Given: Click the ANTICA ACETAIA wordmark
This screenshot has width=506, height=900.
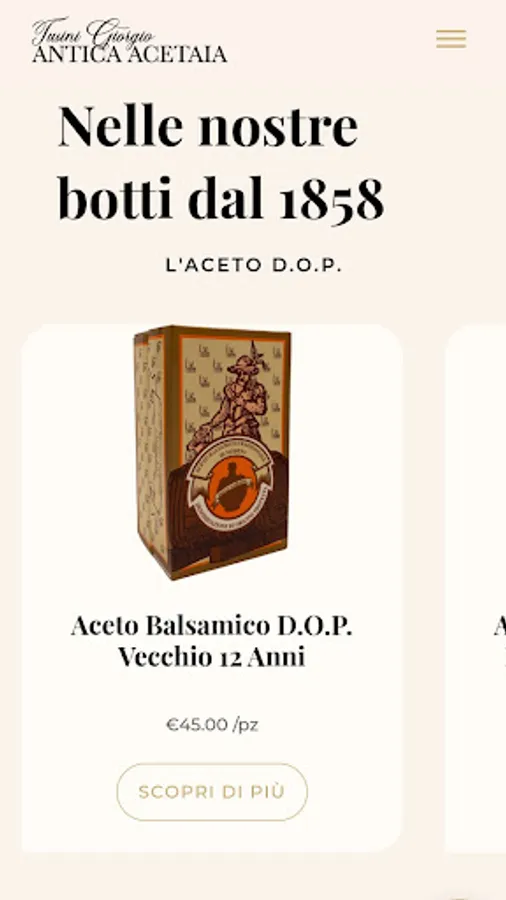Looking at the screenshot, I should (129, 55).
